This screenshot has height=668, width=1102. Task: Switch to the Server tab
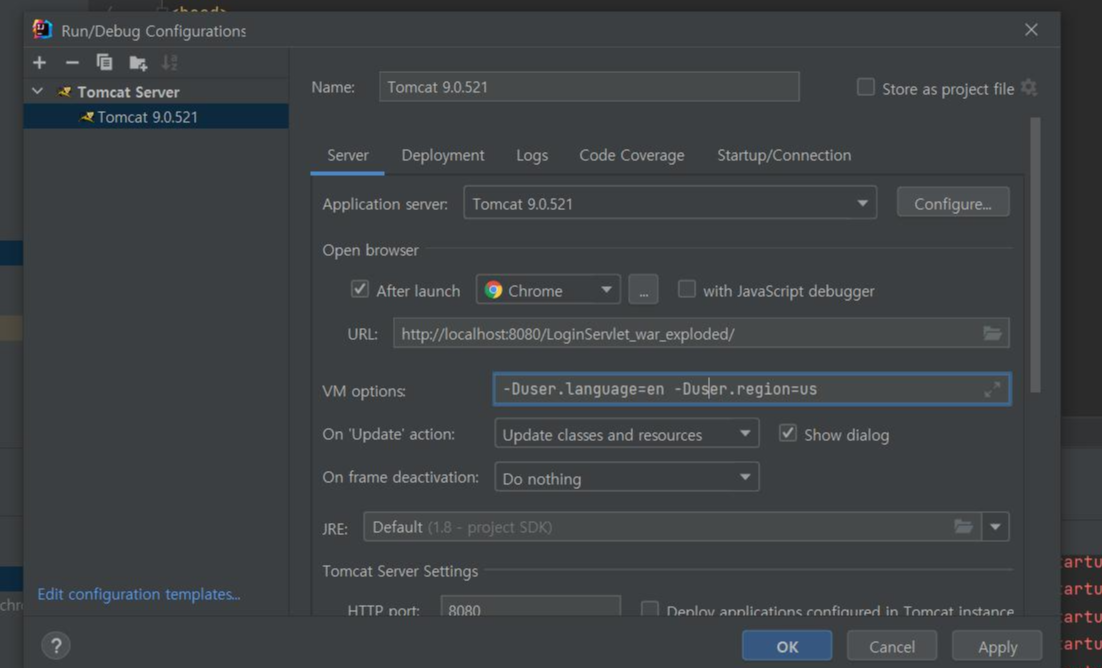click(x=347, y=155)
